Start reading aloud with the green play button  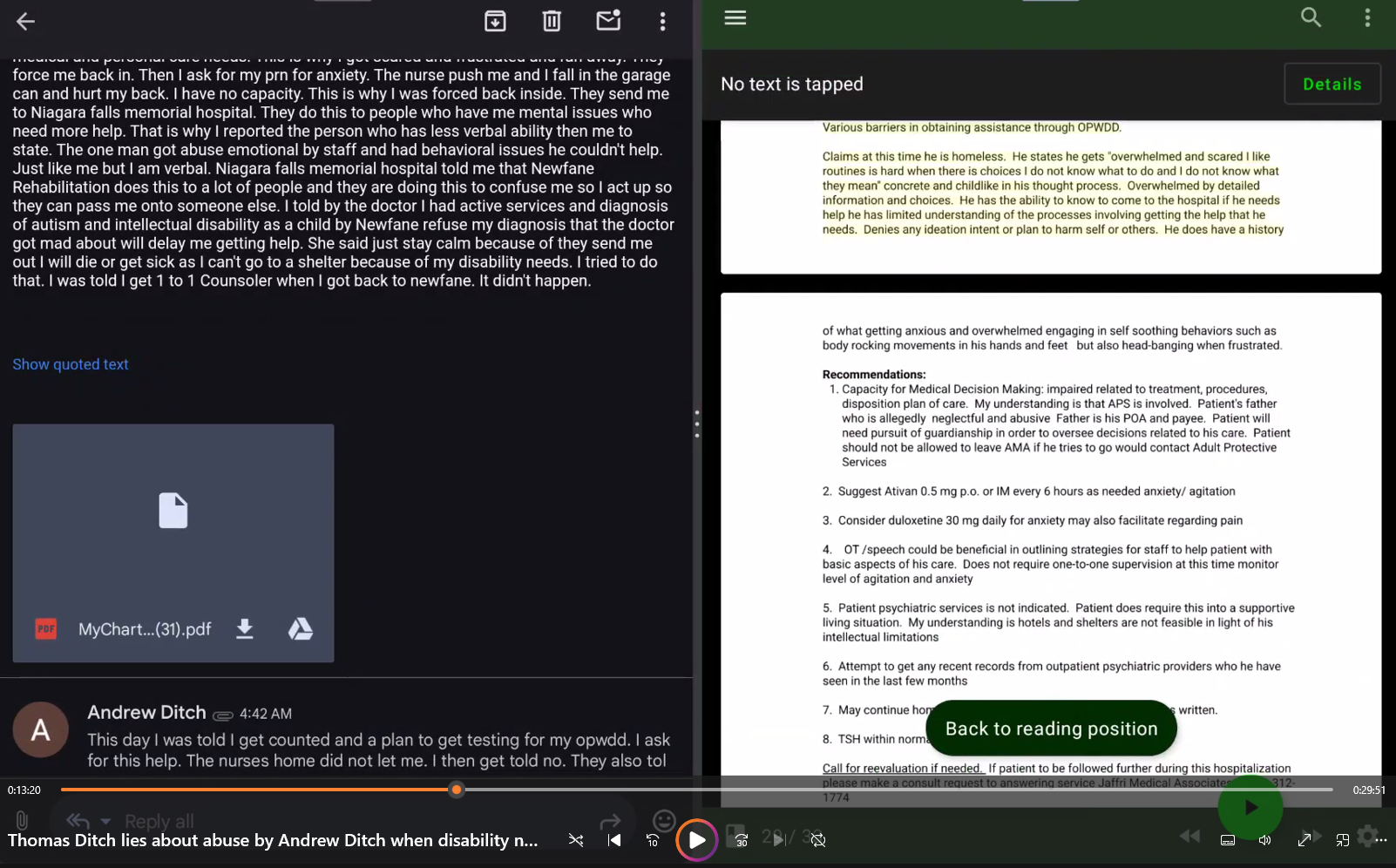(1250, 807)
